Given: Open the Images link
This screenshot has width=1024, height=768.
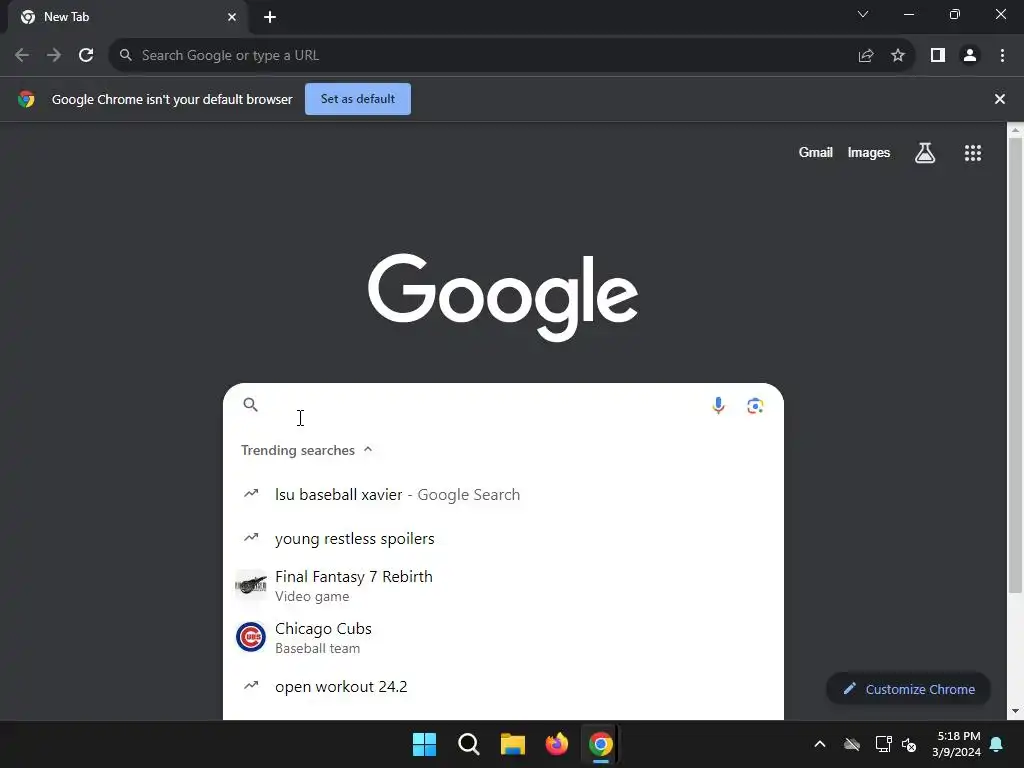Looking at the screenshot, I should pyautogui.click(x=869, y=152).
